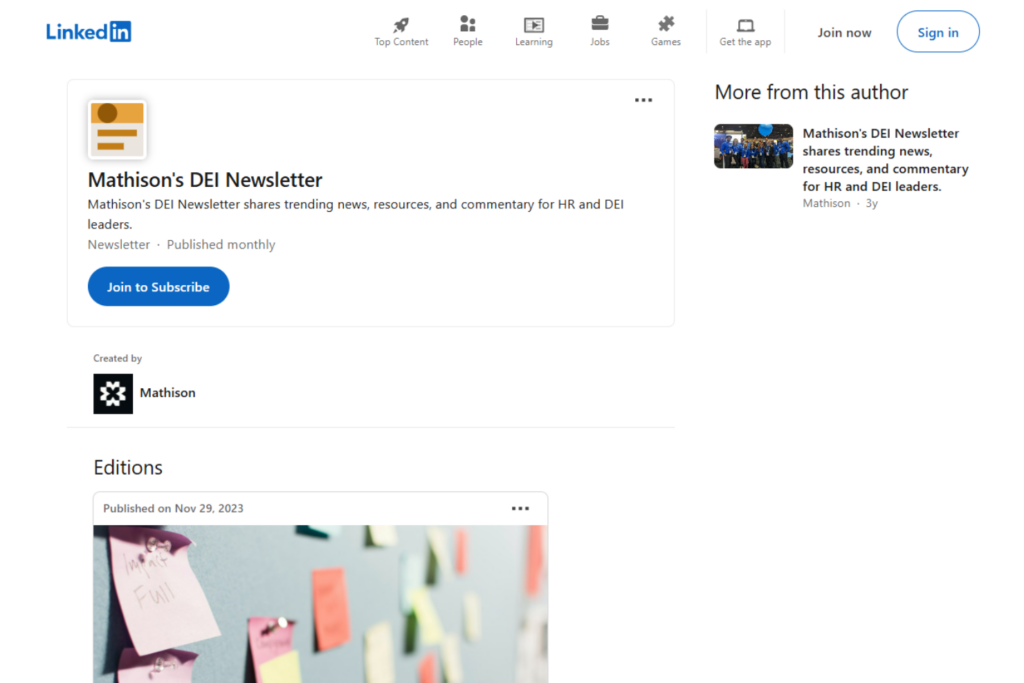Open the Games puzzle icon
Viewport: 1024px width, 683px height.
[665, 24]
